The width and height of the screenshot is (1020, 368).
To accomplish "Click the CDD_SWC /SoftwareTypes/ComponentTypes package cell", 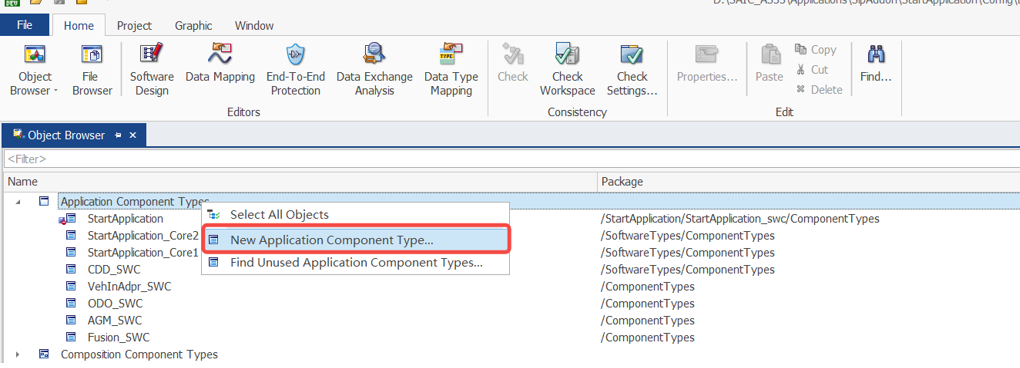I will coord(688,269).
